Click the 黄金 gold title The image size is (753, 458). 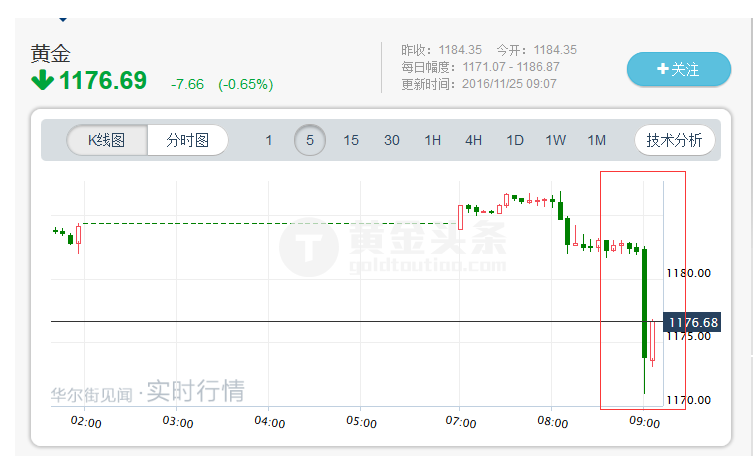pyautogui.click(x=51, y=53)
